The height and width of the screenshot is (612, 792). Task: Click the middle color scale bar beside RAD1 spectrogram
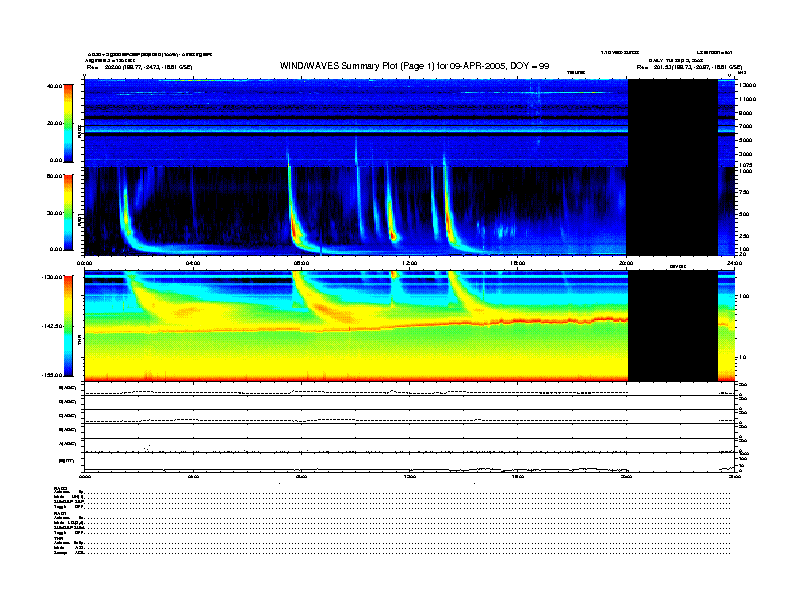(68, 212)
